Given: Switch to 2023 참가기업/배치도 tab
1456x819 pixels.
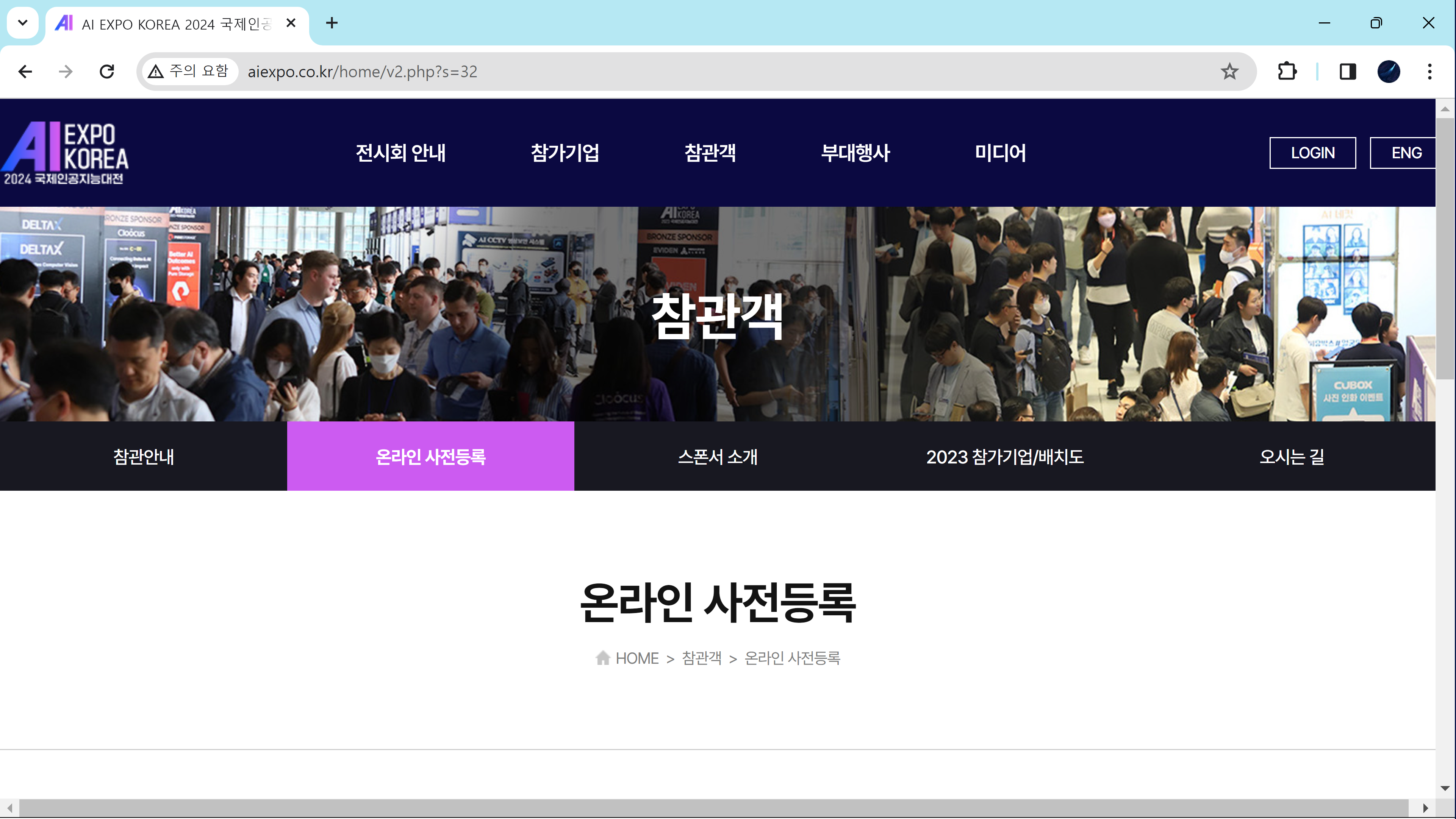Looking at the screenshot, I should pos(1004,456).
